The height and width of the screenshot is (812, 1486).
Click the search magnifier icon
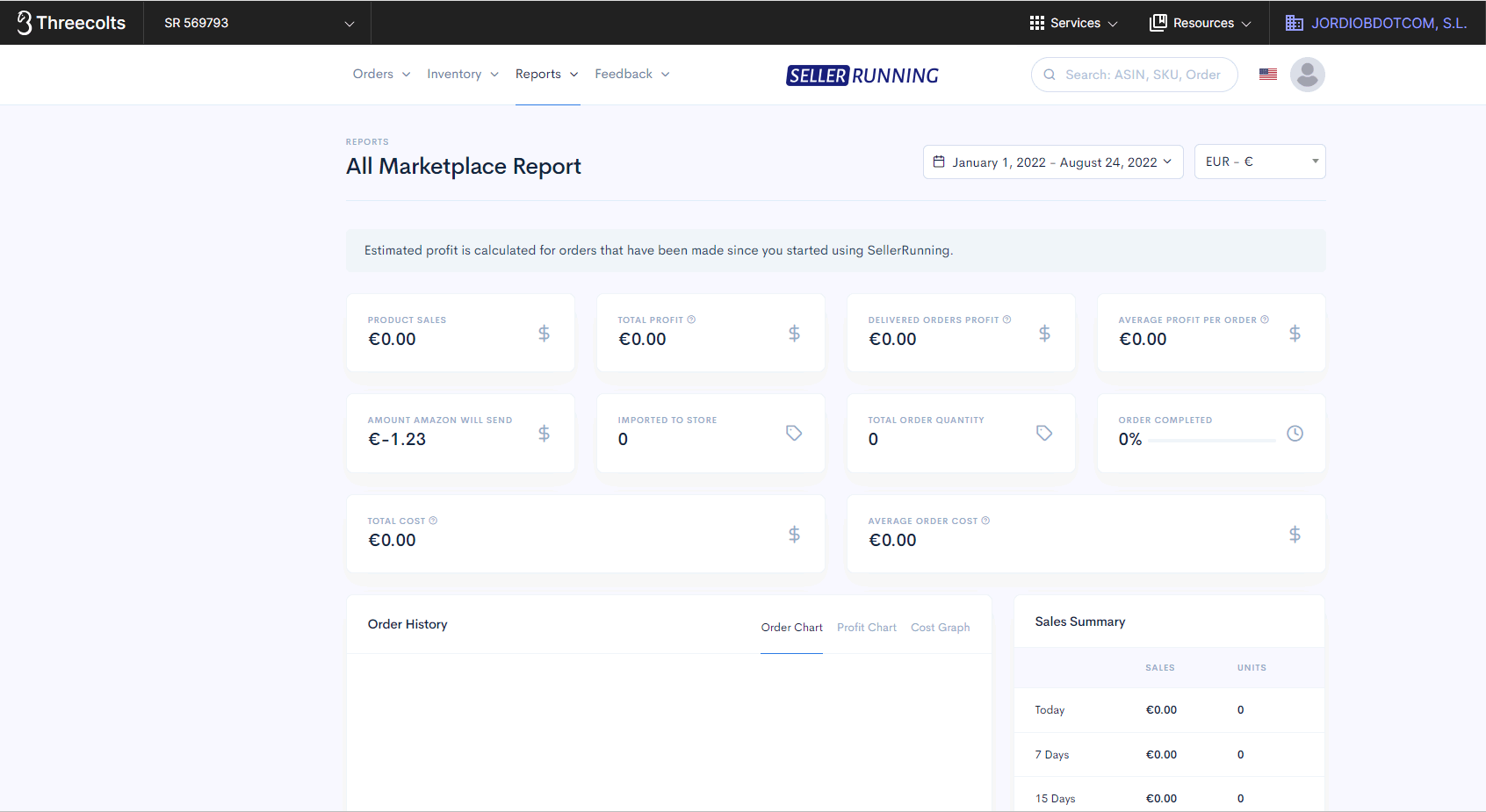(1050, 75)
